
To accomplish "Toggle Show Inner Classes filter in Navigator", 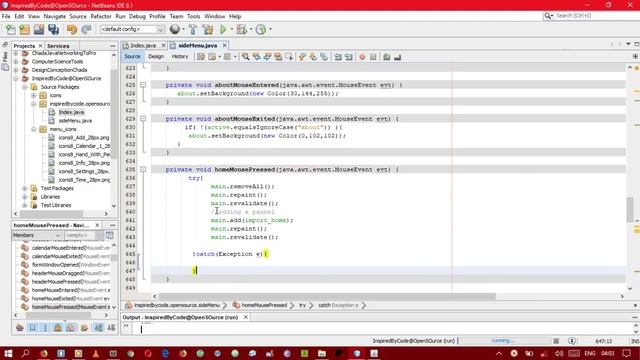I will pyautogui.click(x=71, y=327).
